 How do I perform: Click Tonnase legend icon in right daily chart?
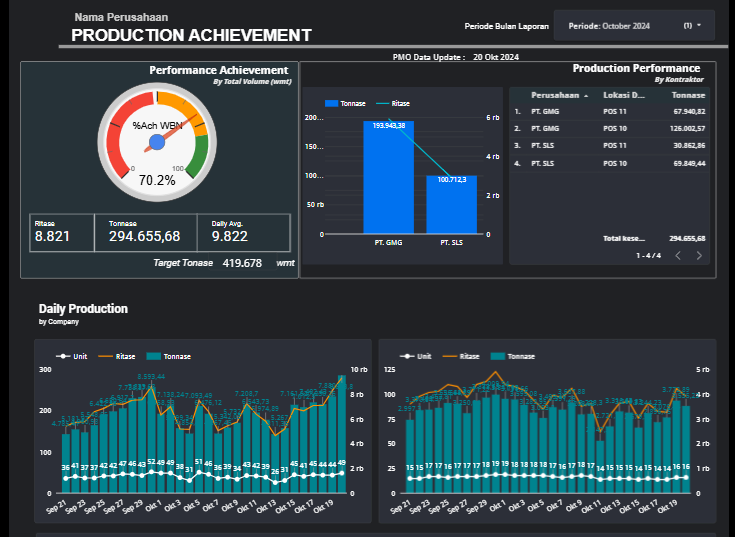point(496,356)
